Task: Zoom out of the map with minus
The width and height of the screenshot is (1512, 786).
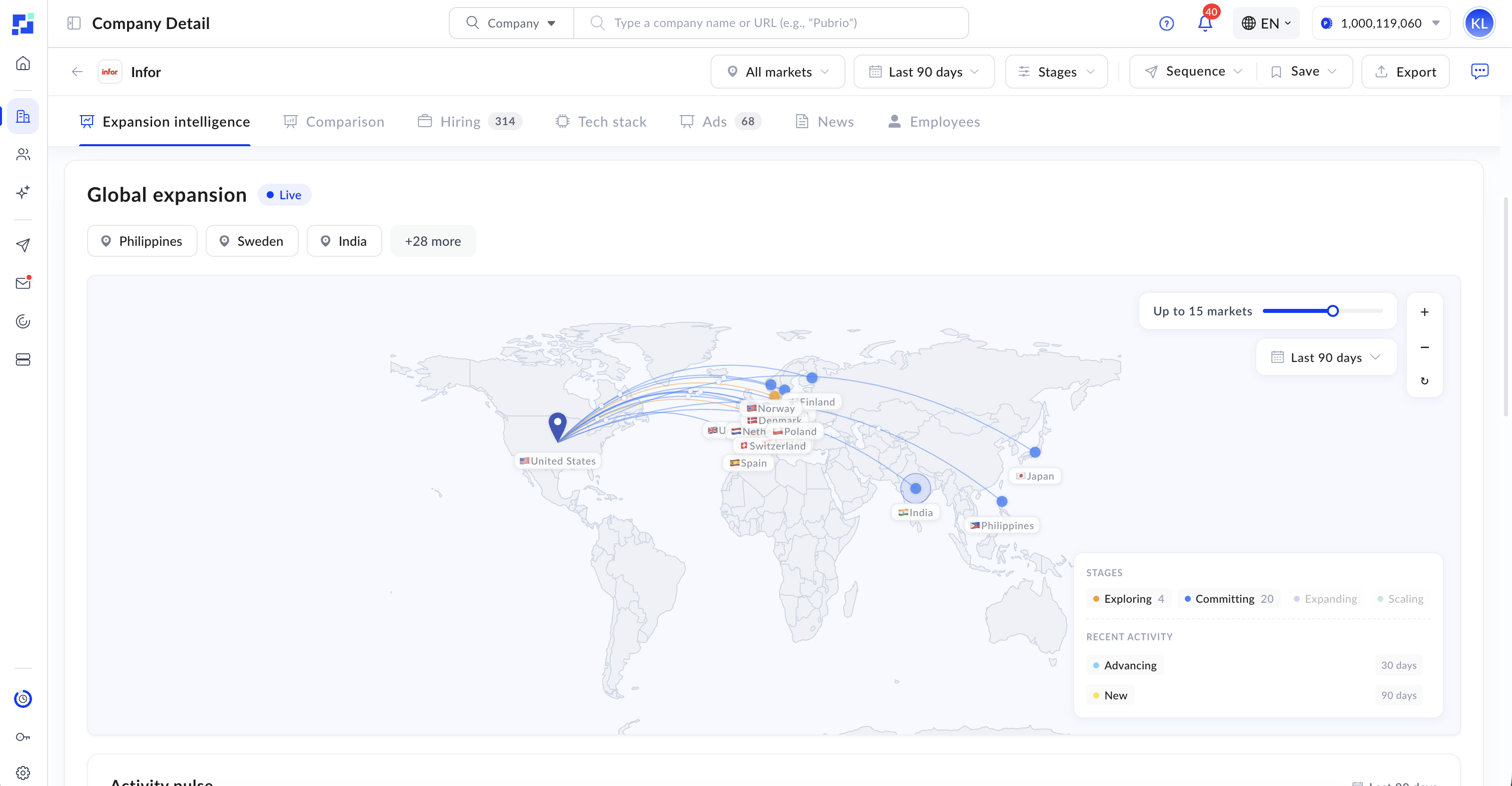Action: tap(1424, 347)
